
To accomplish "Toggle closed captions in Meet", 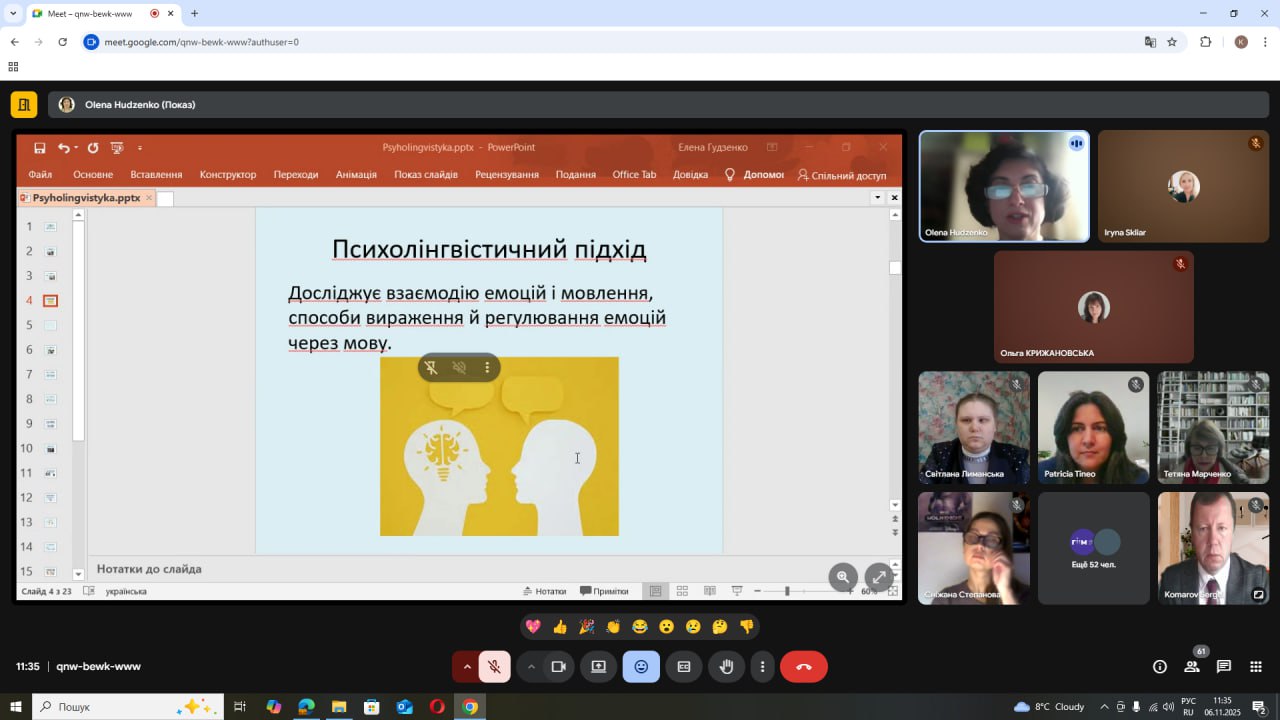I will [684, 667].
